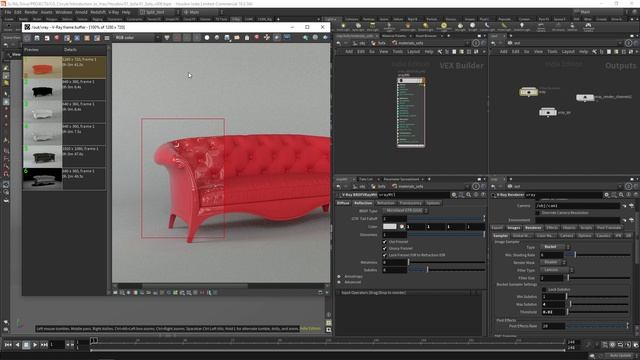
Task: Click the VFB toolbar move/crosshair icon
Action: pyautogui.click(x=267, y=38)
